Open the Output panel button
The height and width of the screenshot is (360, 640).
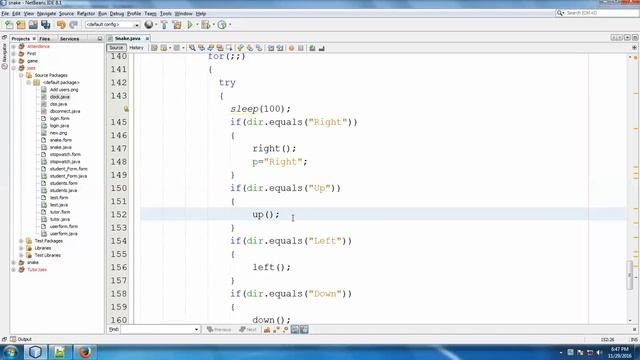21,339
